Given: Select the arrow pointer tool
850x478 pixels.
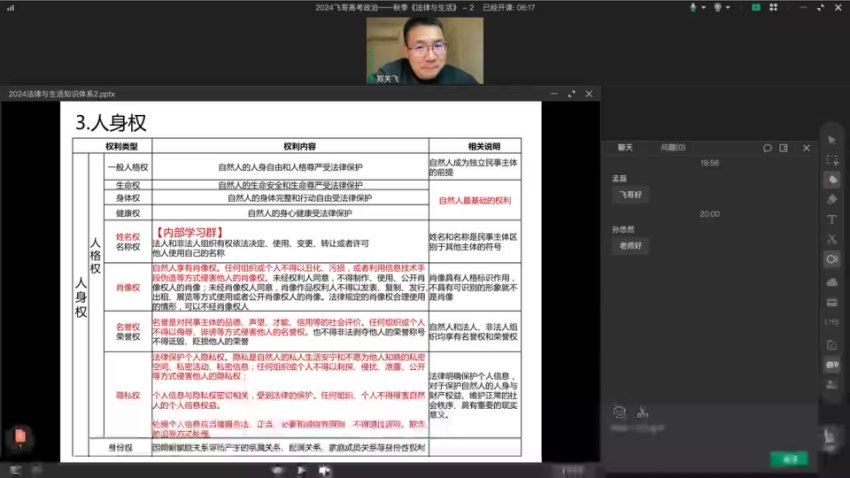Looking at the screenshot, I should point(831,139).
